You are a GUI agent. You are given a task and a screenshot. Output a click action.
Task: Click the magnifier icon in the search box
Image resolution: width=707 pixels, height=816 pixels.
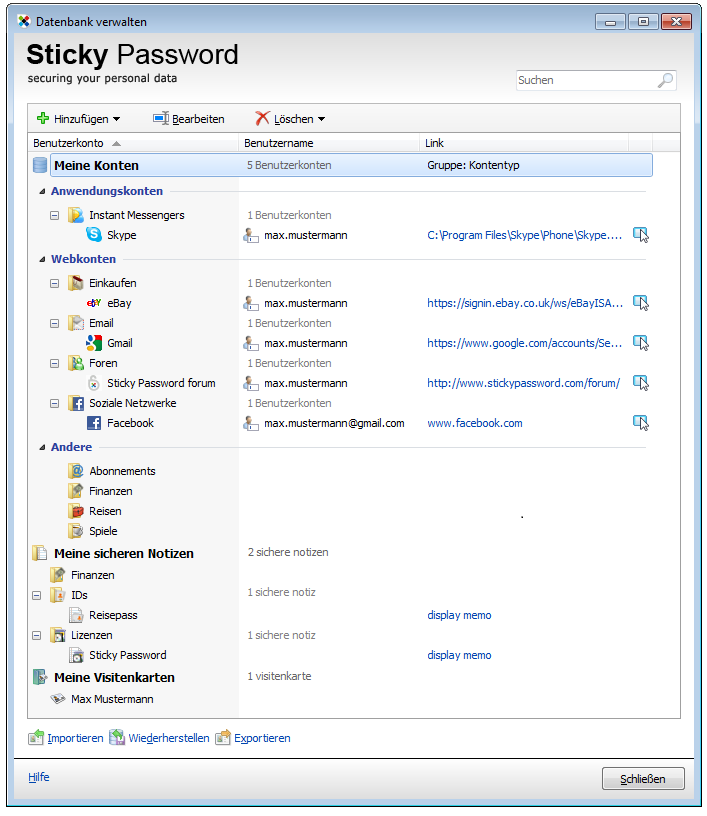(x=665, y=80)
